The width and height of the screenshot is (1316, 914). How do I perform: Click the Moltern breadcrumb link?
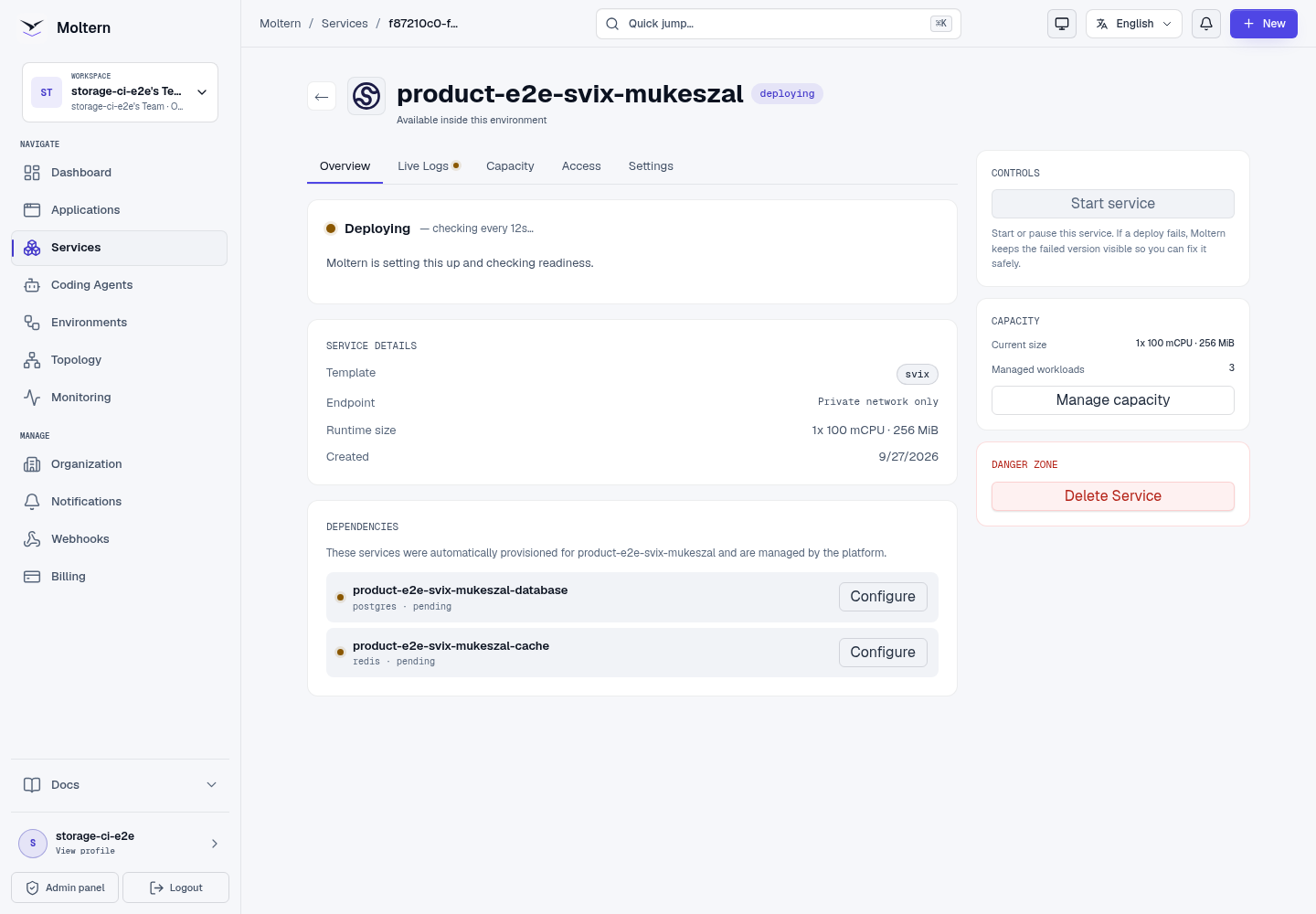[x=280, y=24]
